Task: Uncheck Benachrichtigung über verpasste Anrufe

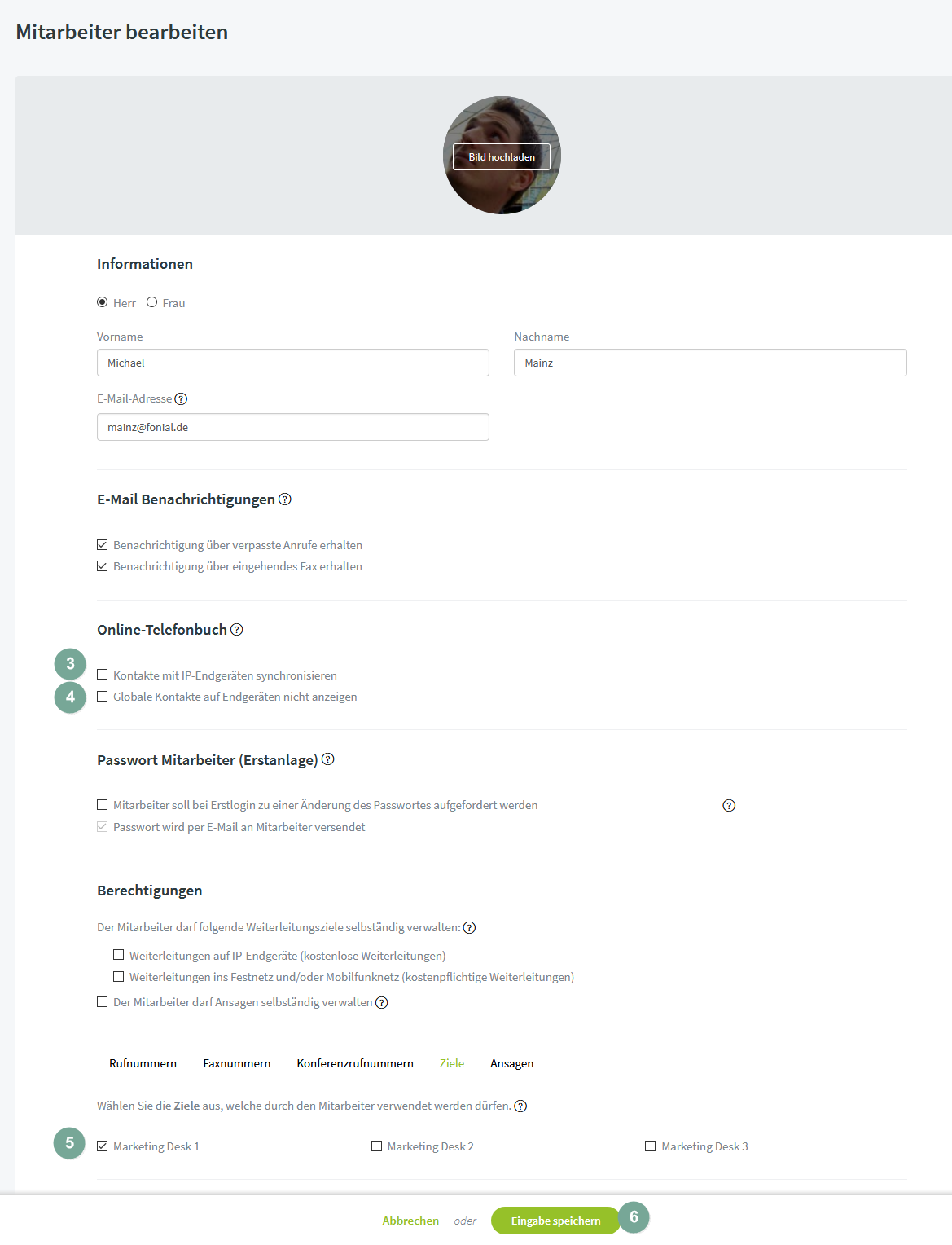Action: click(x=102, y=544)
